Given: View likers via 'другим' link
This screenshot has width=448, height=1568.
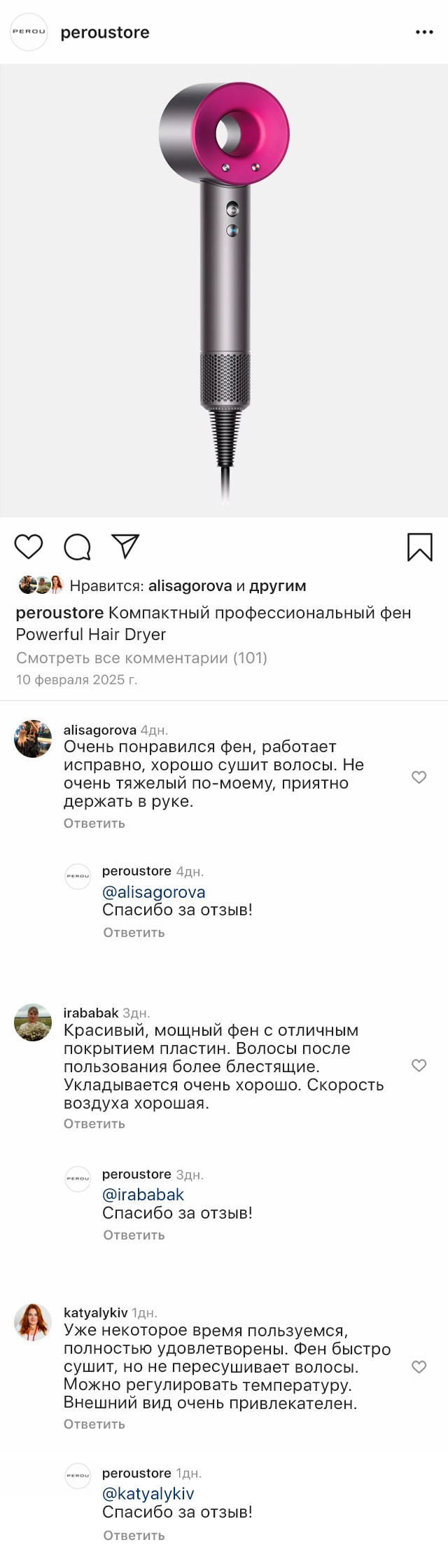Looking at the screenshot, I should [278, 585].
